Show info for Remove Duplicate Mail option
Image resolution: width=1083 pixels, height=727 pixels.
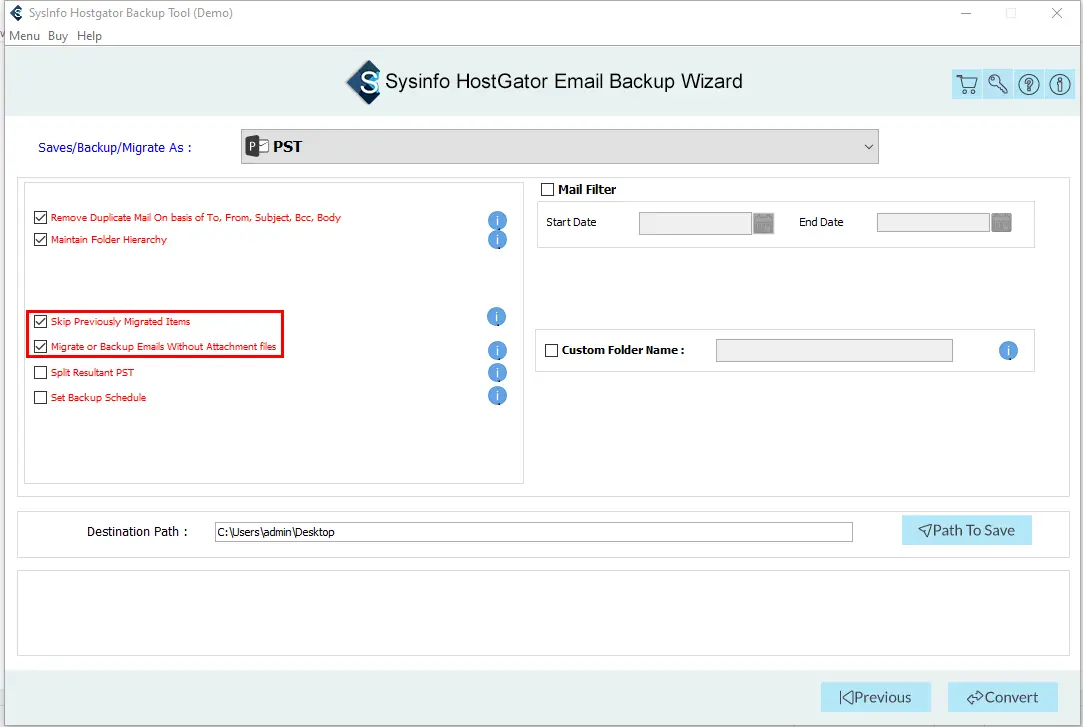pyautogui.click(x=497, y=220)
